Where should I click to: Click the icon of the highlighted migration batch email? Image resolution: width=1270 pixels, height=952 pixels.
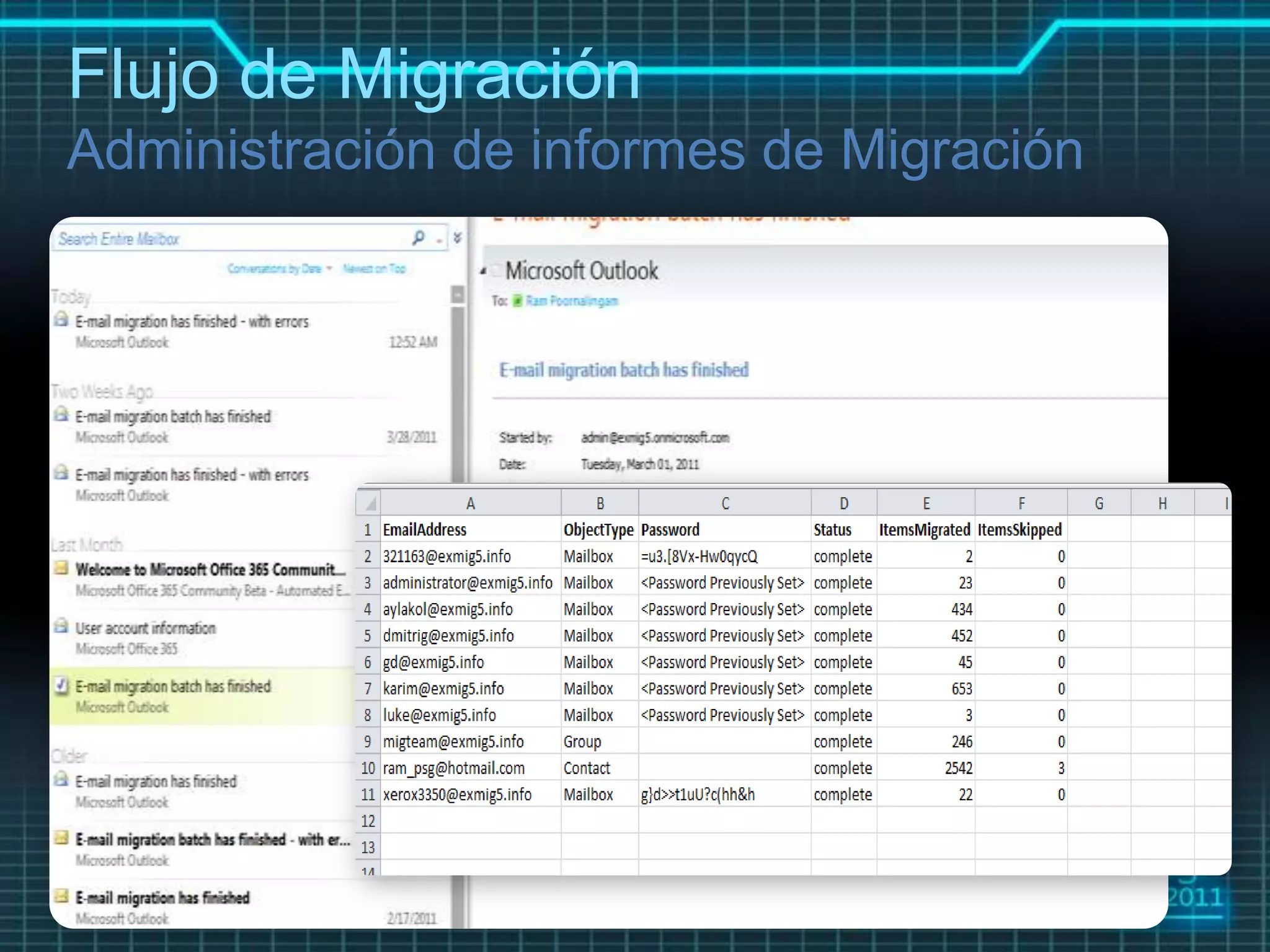click(x=61, y=685)
